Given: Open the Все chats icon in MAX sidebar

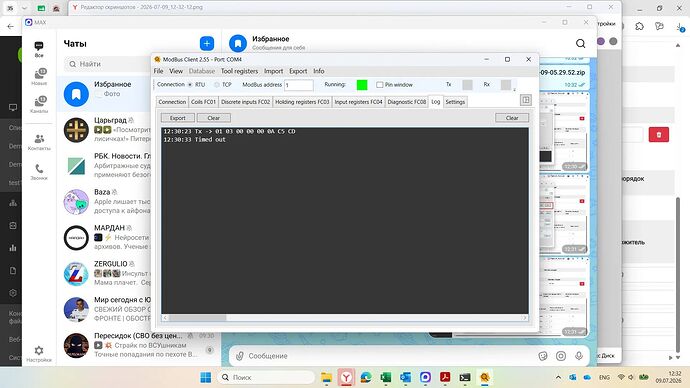Looking at the screenshot, I should (39, 49).
